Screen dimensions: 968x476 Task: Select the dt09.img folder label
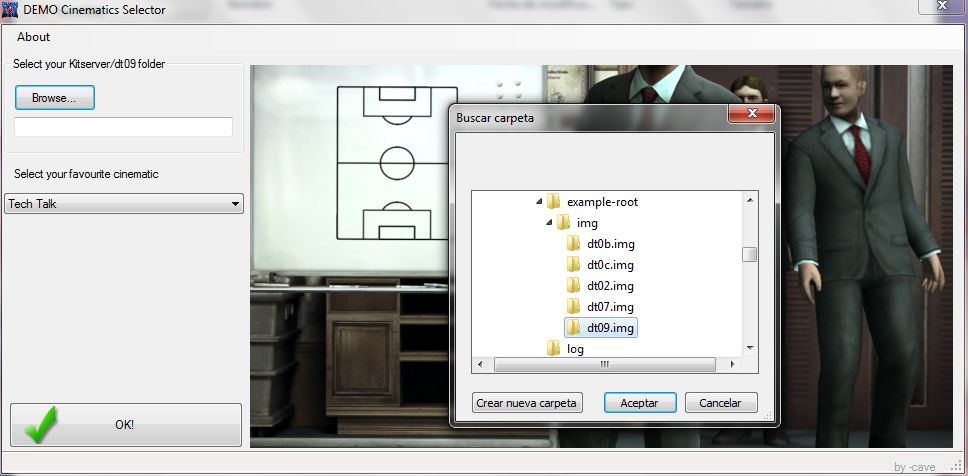point(610,328)
